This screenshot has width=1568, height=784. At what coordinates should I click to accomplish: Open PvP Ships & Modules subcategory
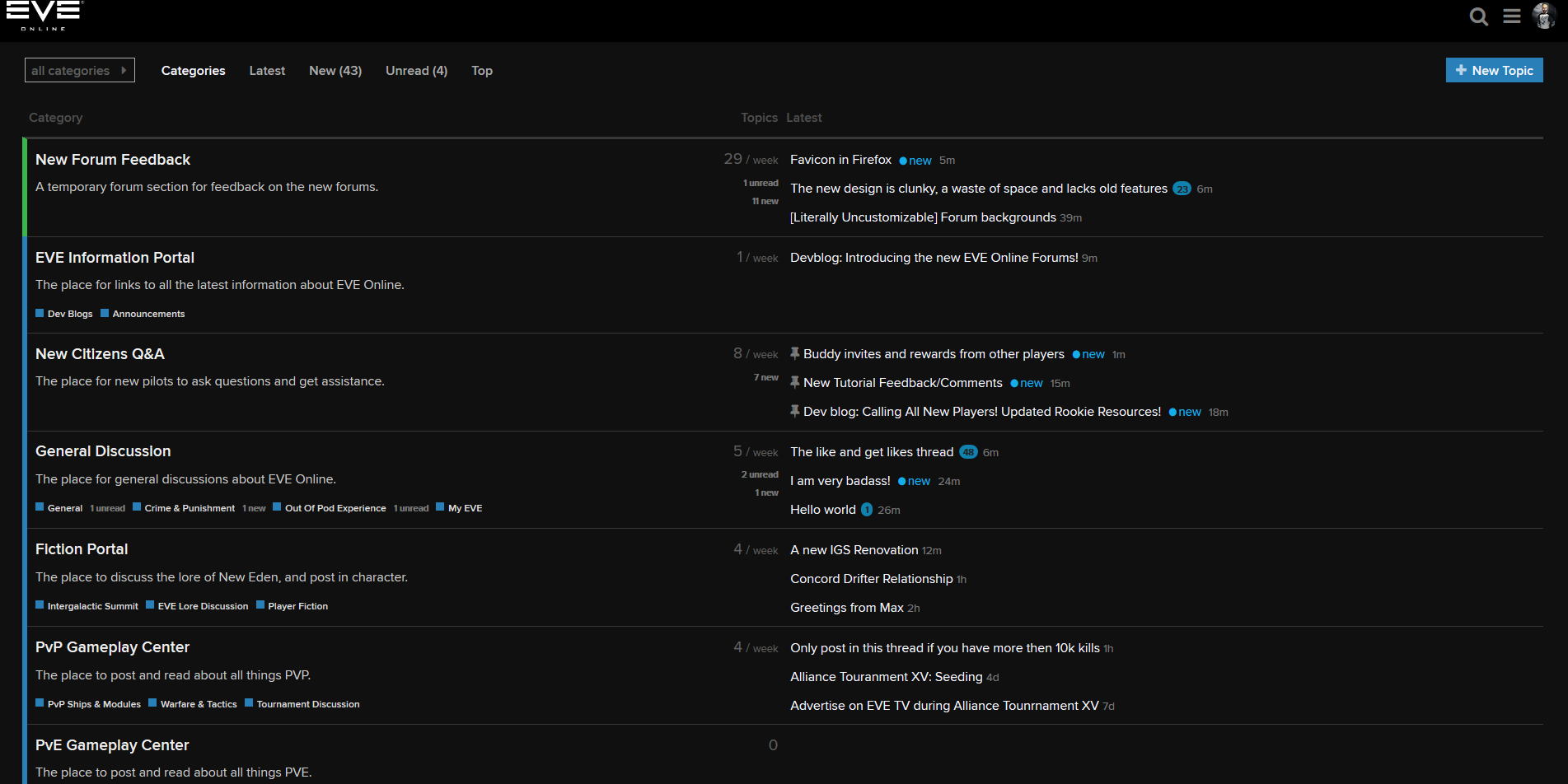pyautogui.click(x=88, y=704)
